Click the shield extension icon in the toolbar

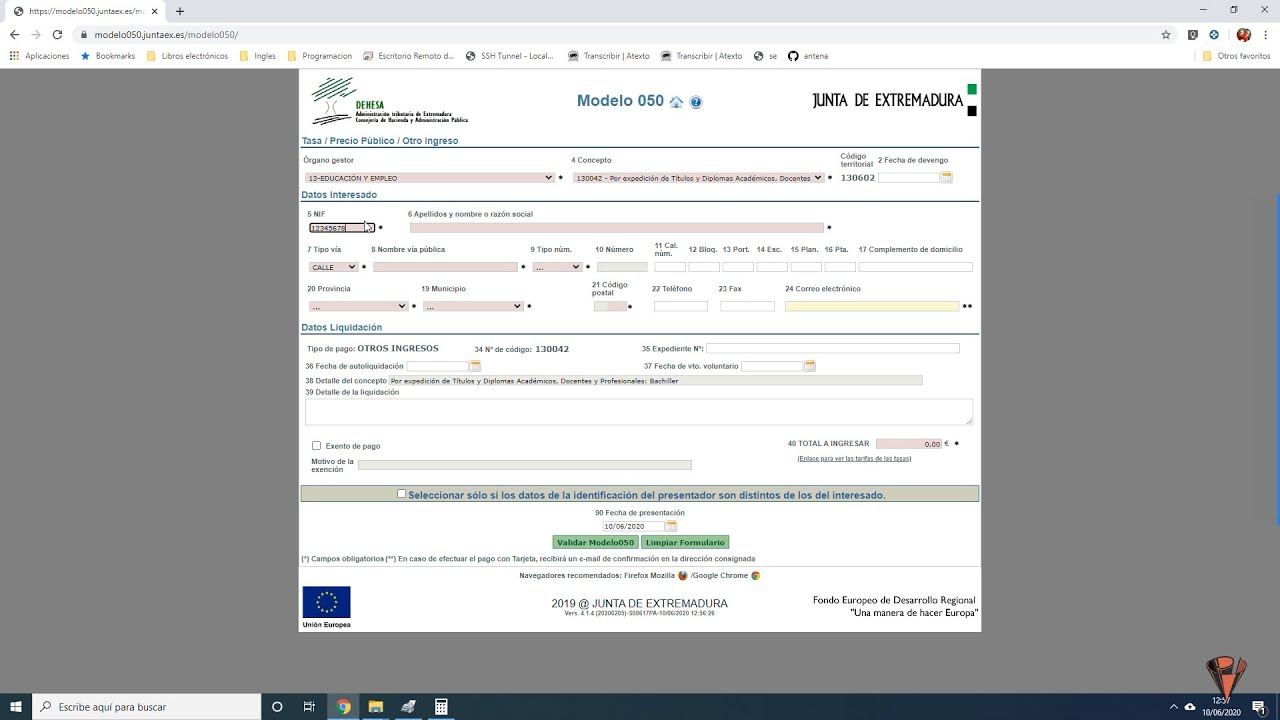(1193, 34)
